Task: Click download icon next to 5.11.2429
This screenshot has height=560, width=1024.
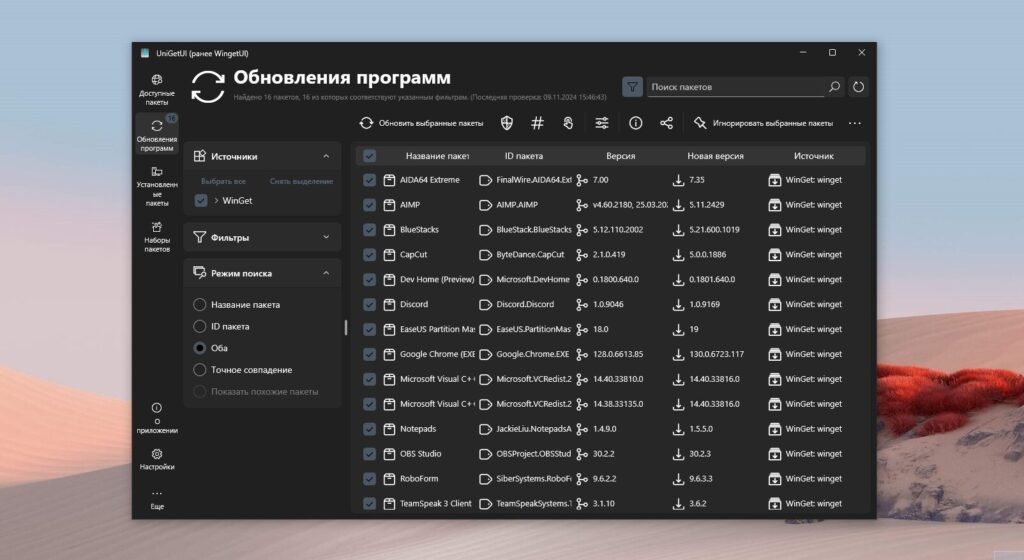Action: click(679, 205)
